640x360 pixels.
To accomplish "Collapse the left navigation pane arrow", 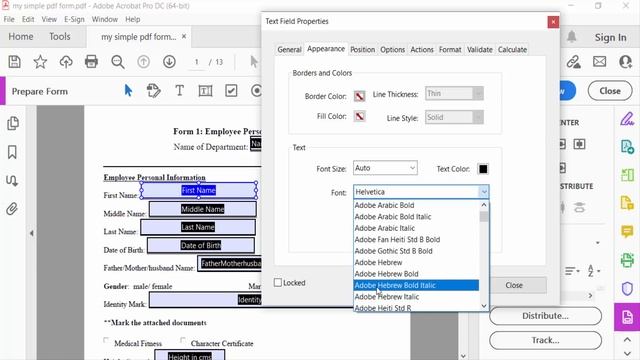I will point(31,233).
